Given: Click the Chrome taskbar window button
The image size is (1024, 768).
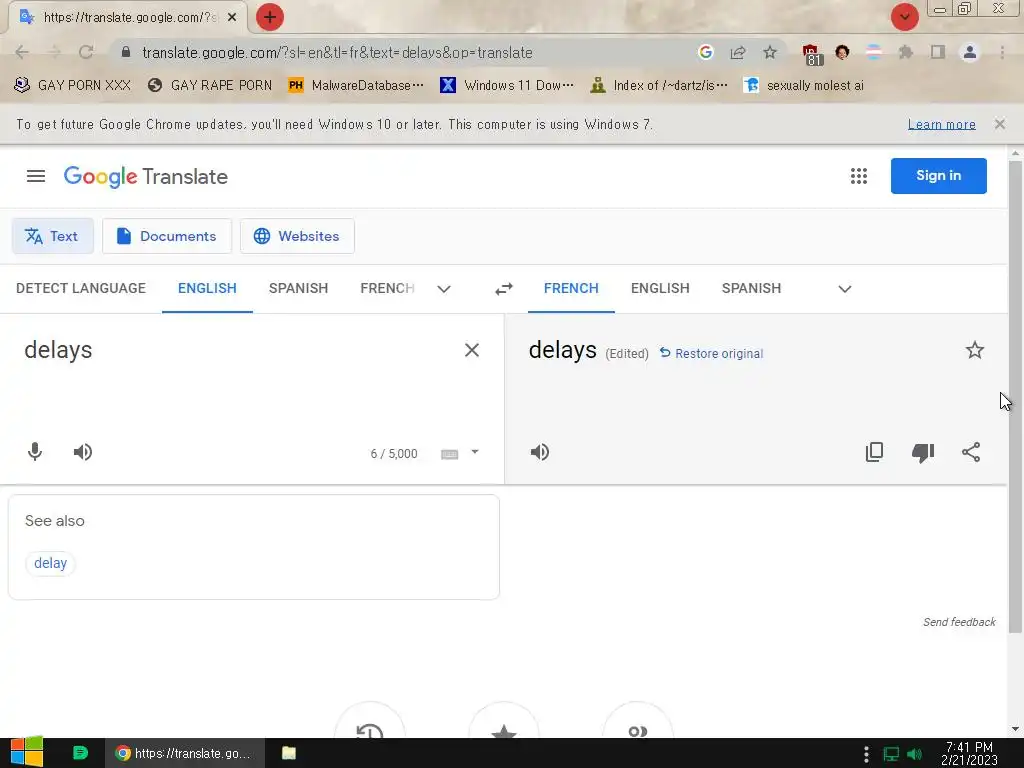Looking at the screenshot, I should 185,753.
